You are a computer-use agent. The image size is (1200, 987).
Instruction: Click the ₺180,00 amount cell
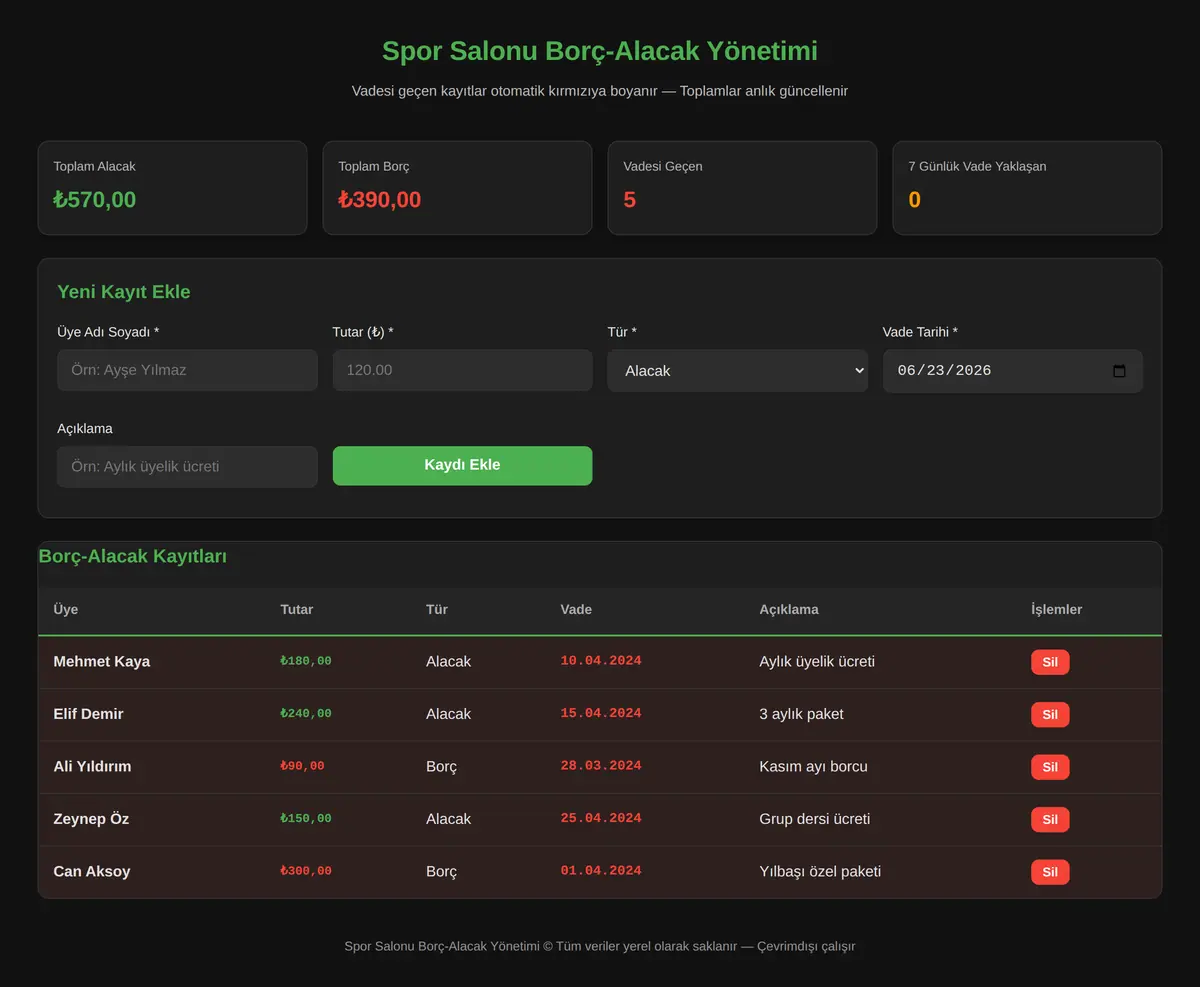(306, 661)
